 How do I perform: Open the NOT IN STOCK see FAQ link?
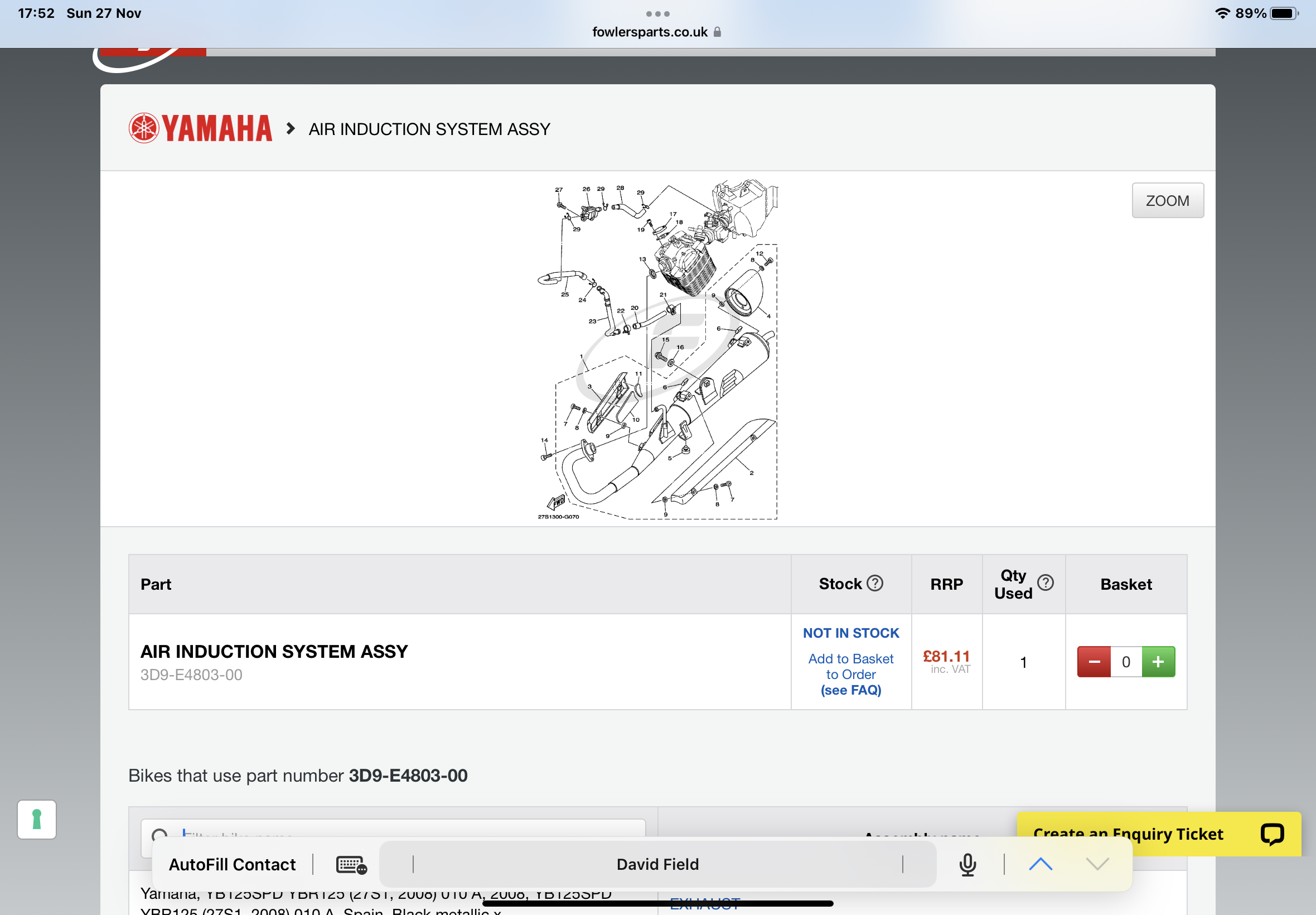(851, 690)
